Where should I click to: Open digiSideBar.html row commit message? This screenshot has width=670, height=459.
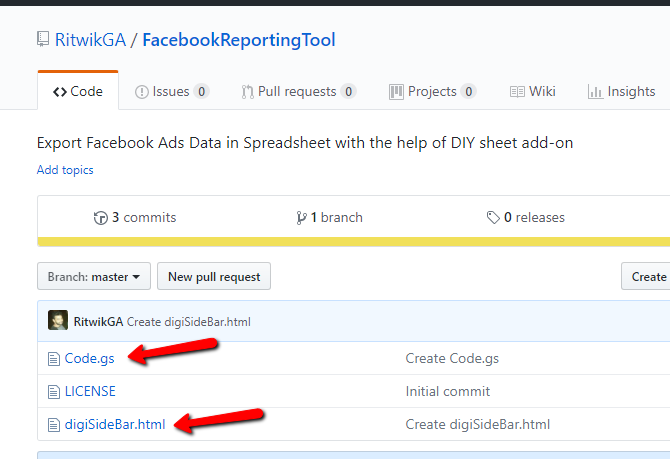point(478,424)
